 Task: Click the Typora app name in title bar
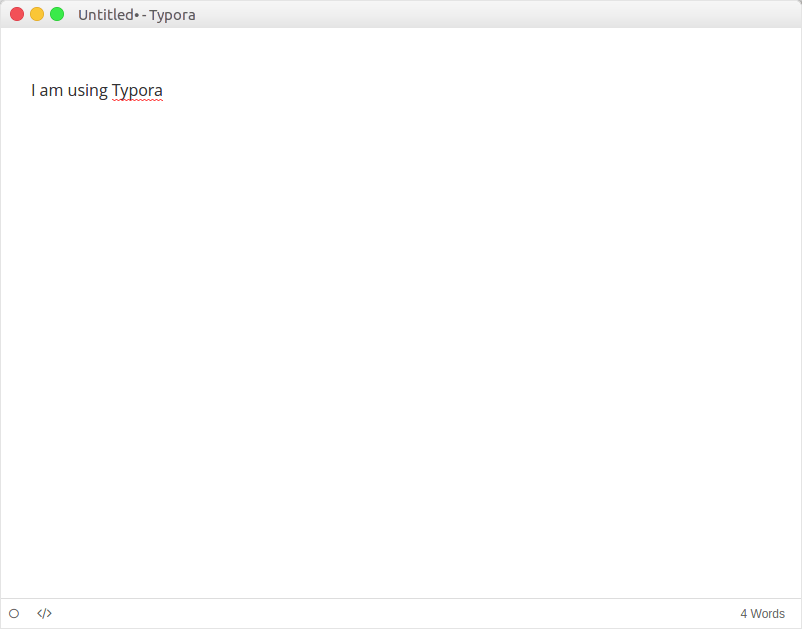(x=172, y=15)
